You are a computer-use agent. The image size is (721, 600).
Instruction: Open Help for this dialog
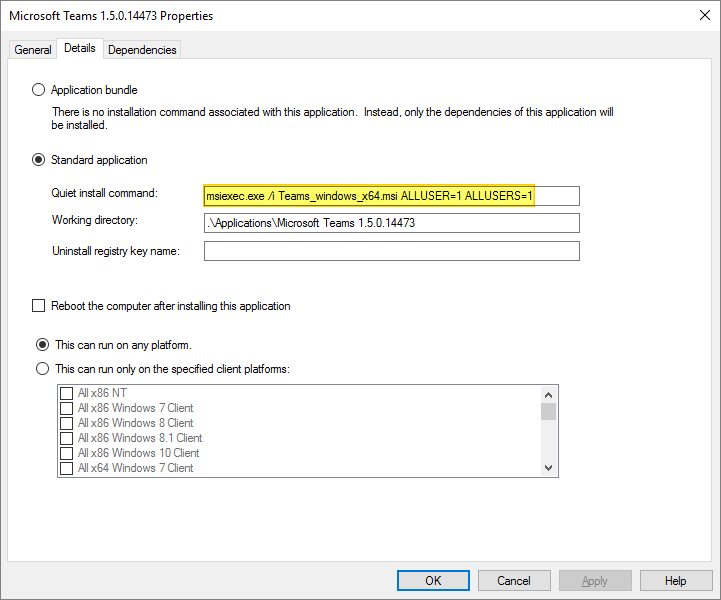(x=676, y=581)
